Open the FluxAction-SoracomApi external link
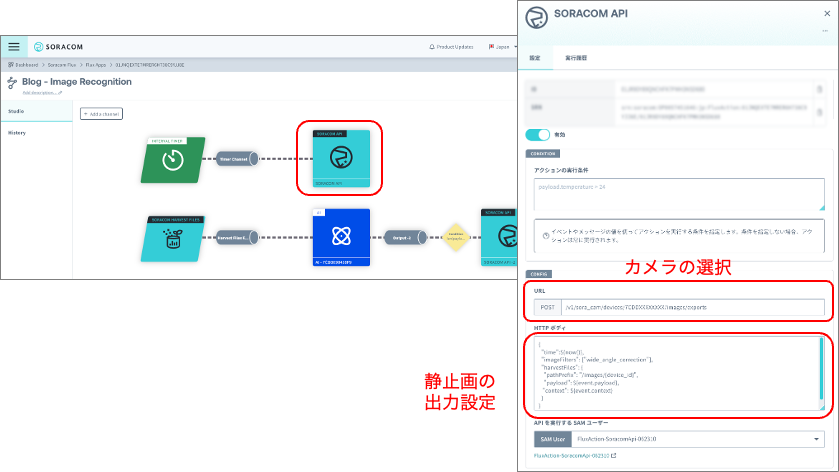Image resolution: width=839 pixels, height=472 pixels. pyautogui.click(x=575, y=456)
